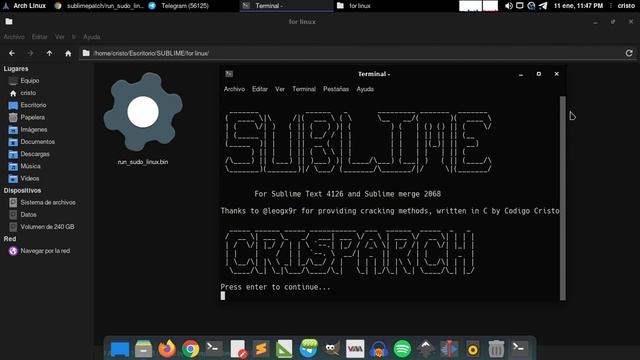Open the headphones audio app in dock
This screenshot has height=360, width=640.
(x=379, y=349)
